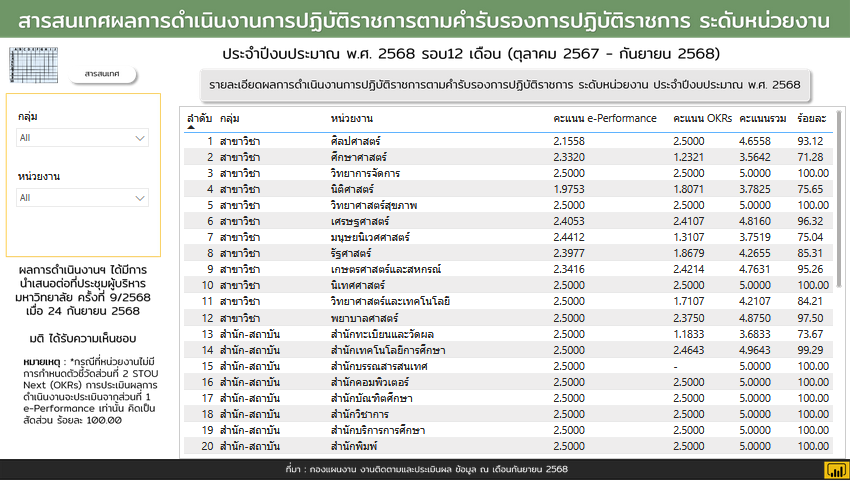Sort by คะแนนรวม column header
The image size is (850, 481).
click(x=763, y=119)
